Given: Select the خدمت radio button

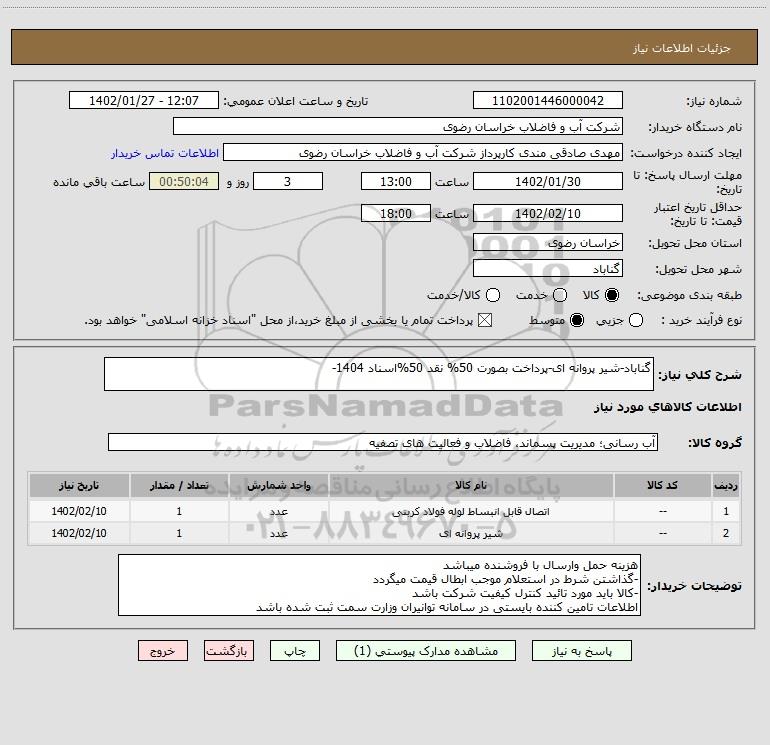Looking at the screenshot, I should [x=560, y=295].
